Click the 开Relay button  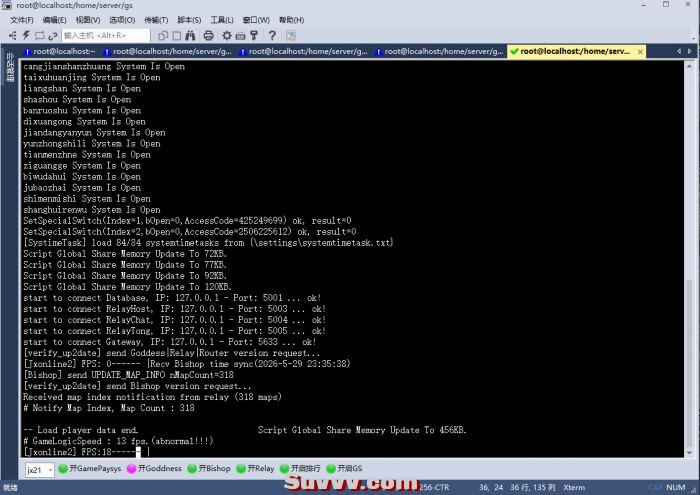point(256,468)
